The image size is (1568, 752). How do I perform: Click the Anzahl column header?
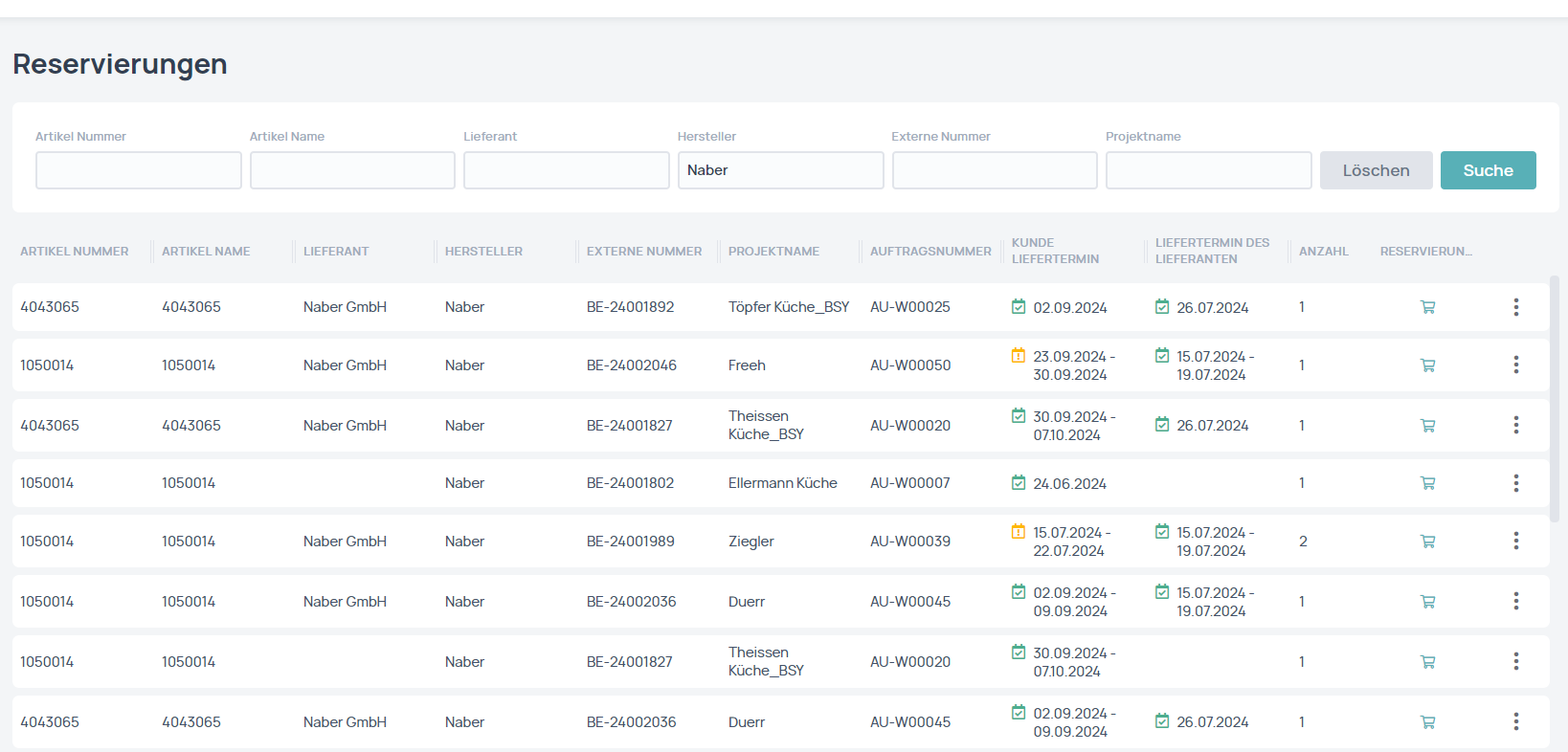pyautogui.click(x=1323, y=252)
